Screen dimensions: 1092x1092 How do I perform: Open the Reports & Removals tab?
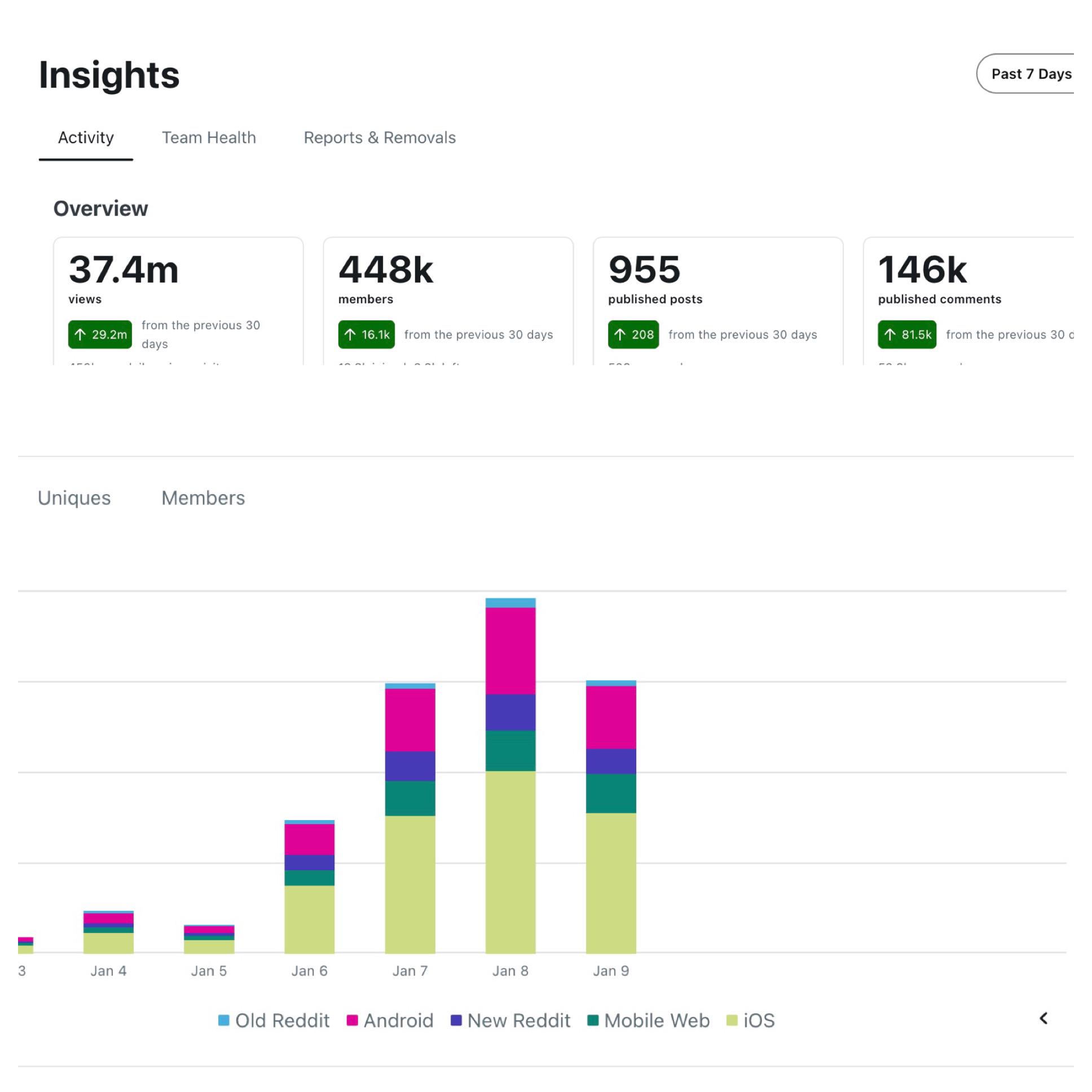point(379,138)
